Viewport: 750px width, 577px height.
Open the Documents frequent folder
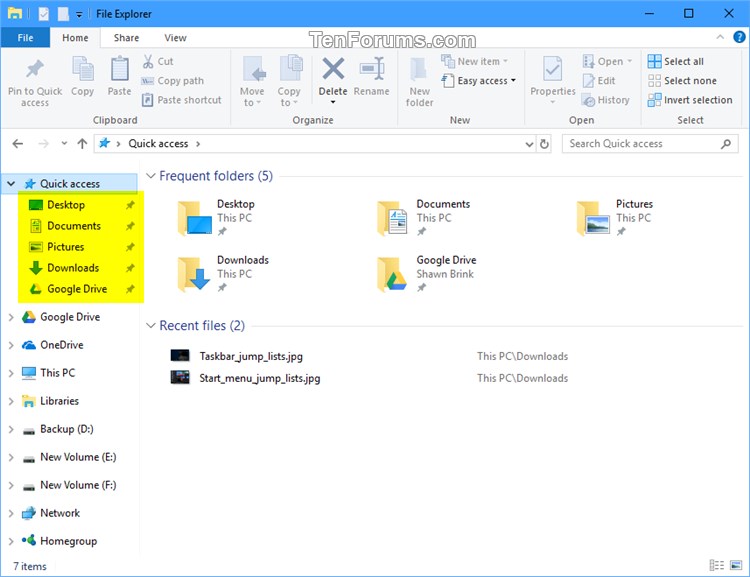tap(424, 218)
